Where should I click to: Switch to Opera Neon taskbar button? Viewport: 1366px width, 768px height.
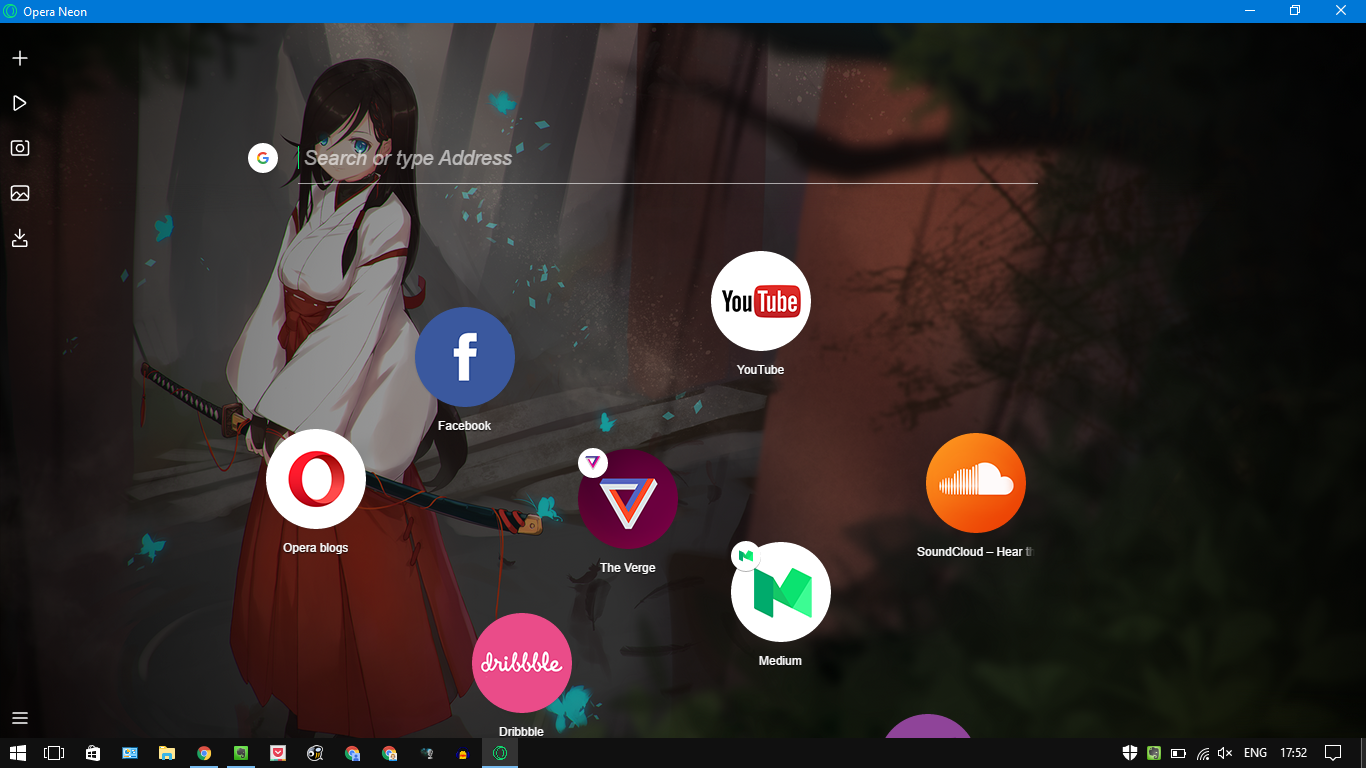pyautogui.click(x=500, y=753)
